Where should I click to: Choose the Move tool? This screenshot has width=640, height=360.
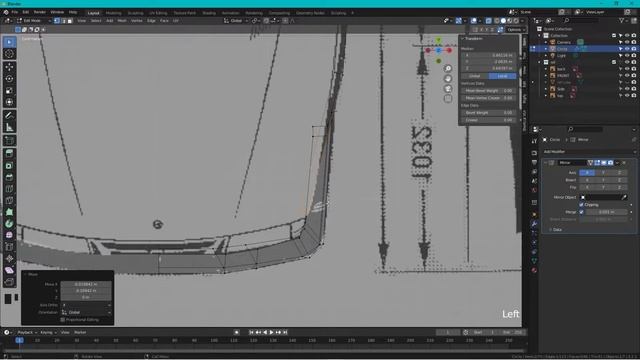9,67
